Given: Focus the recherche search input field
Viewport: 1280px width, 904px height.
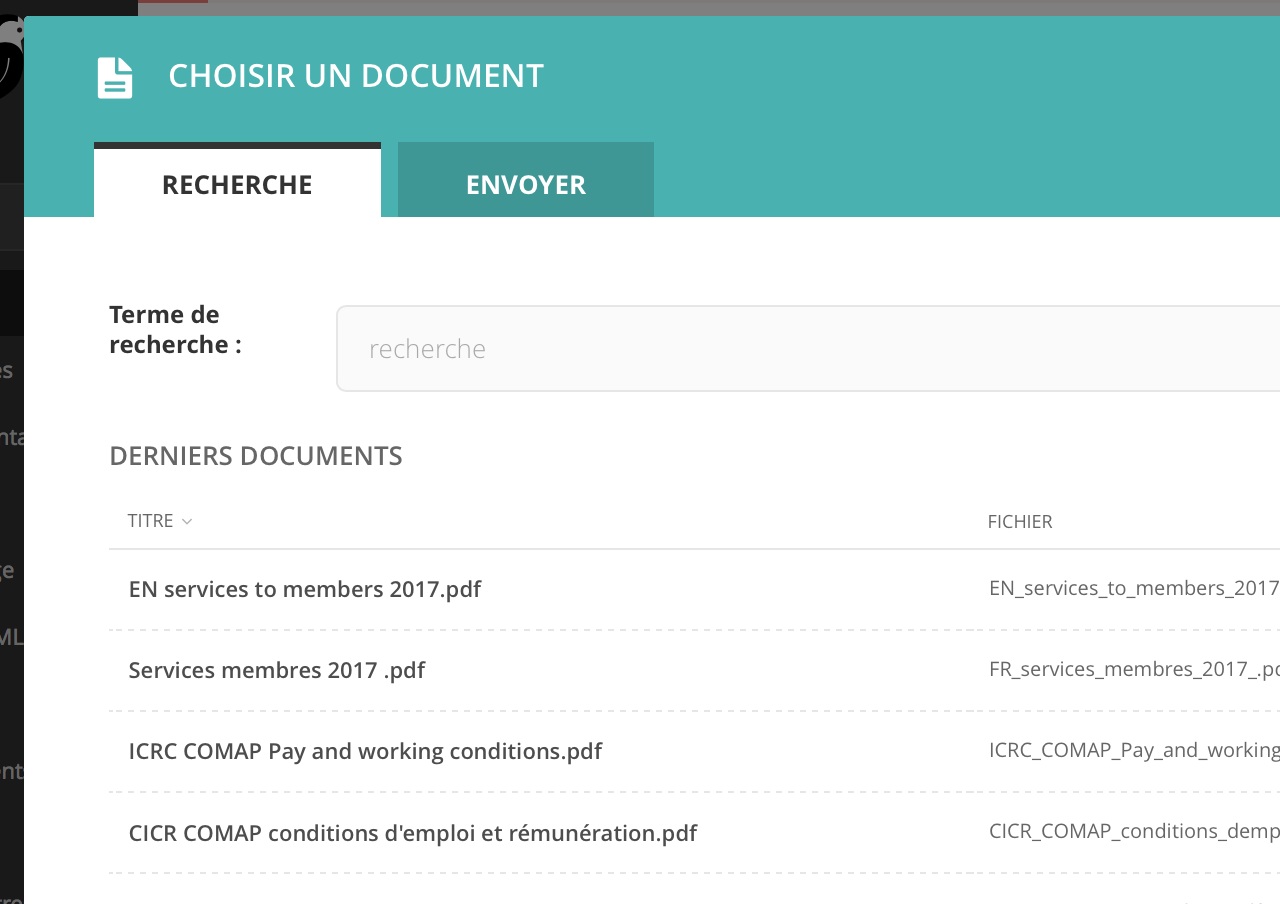Looking at the screenshot, I should click(x=800, y=348).
